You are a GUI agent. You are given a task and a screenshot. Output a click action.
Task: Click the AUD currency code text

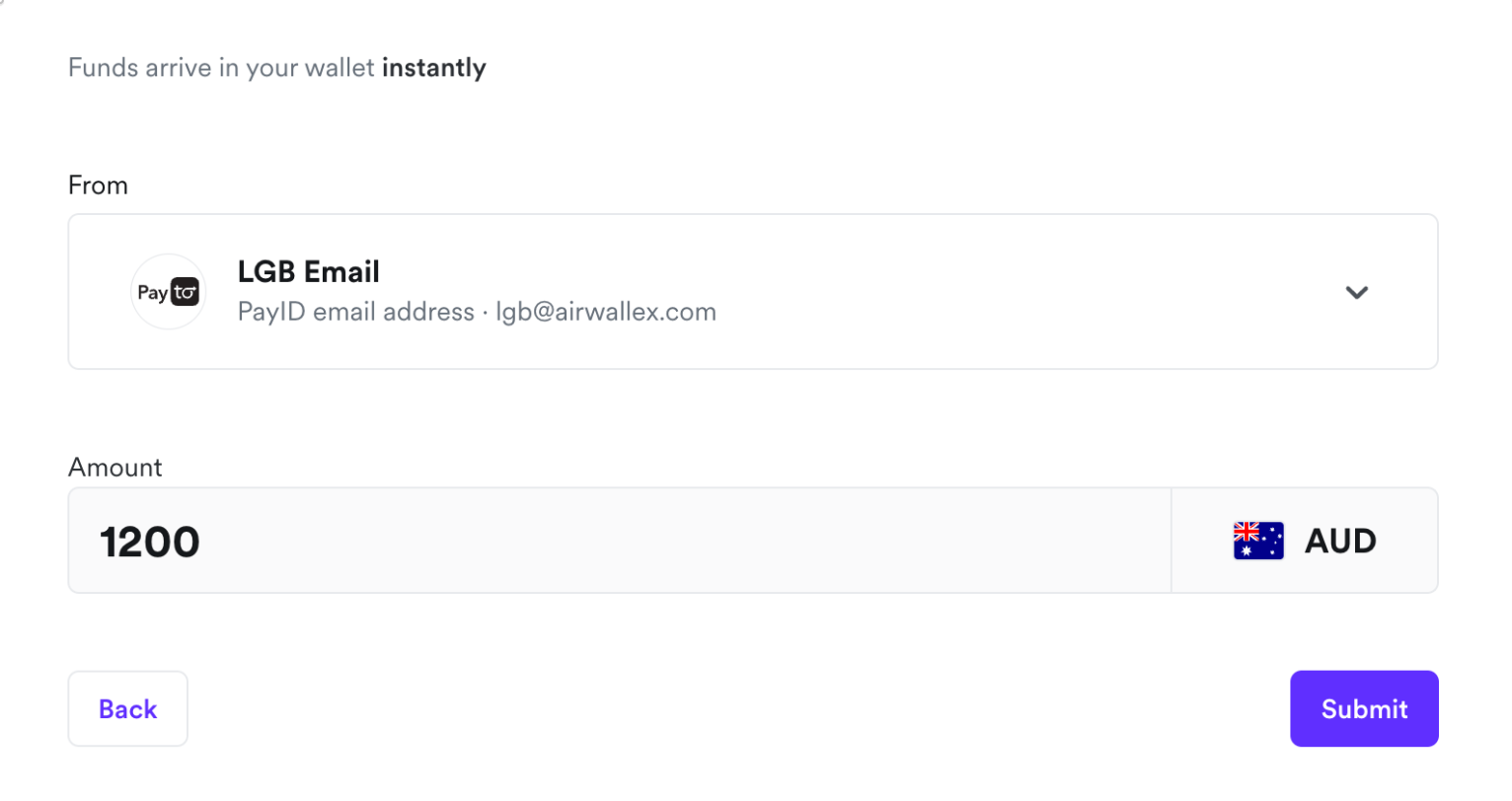pyautogui.click(x=1340, y=541)
